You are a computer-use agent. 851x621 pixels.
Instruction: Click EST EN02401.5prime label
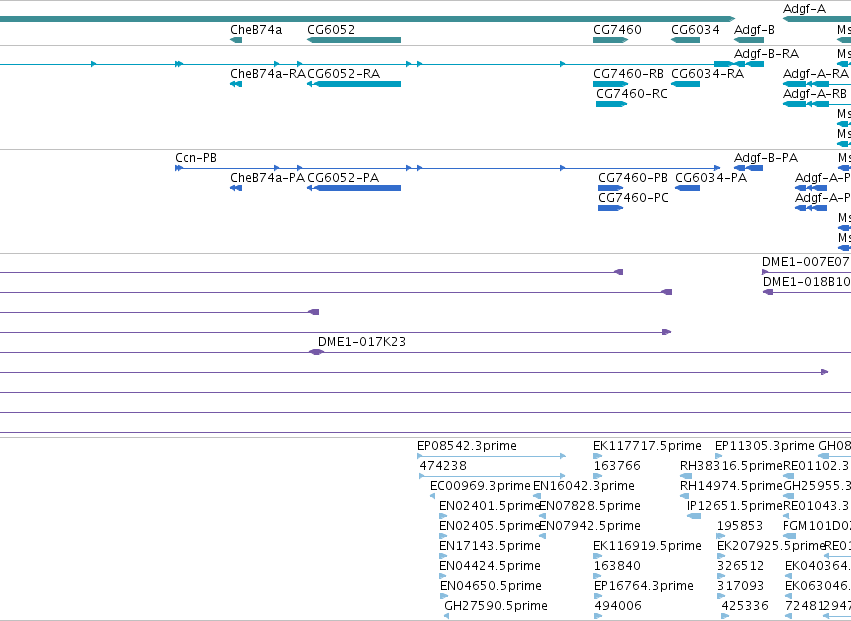(x=490, y=506)
